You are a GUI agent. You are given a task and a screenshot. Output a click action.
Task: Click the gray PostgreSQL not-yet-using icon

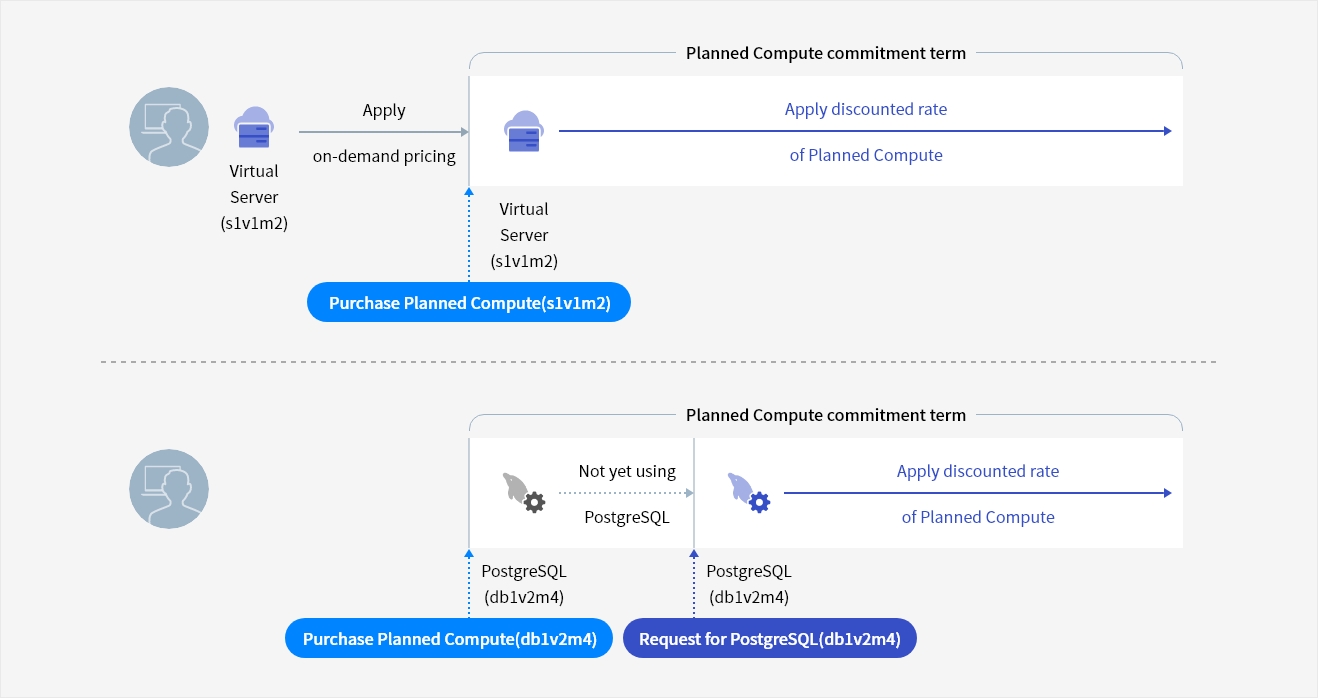[x=522, y=492]
